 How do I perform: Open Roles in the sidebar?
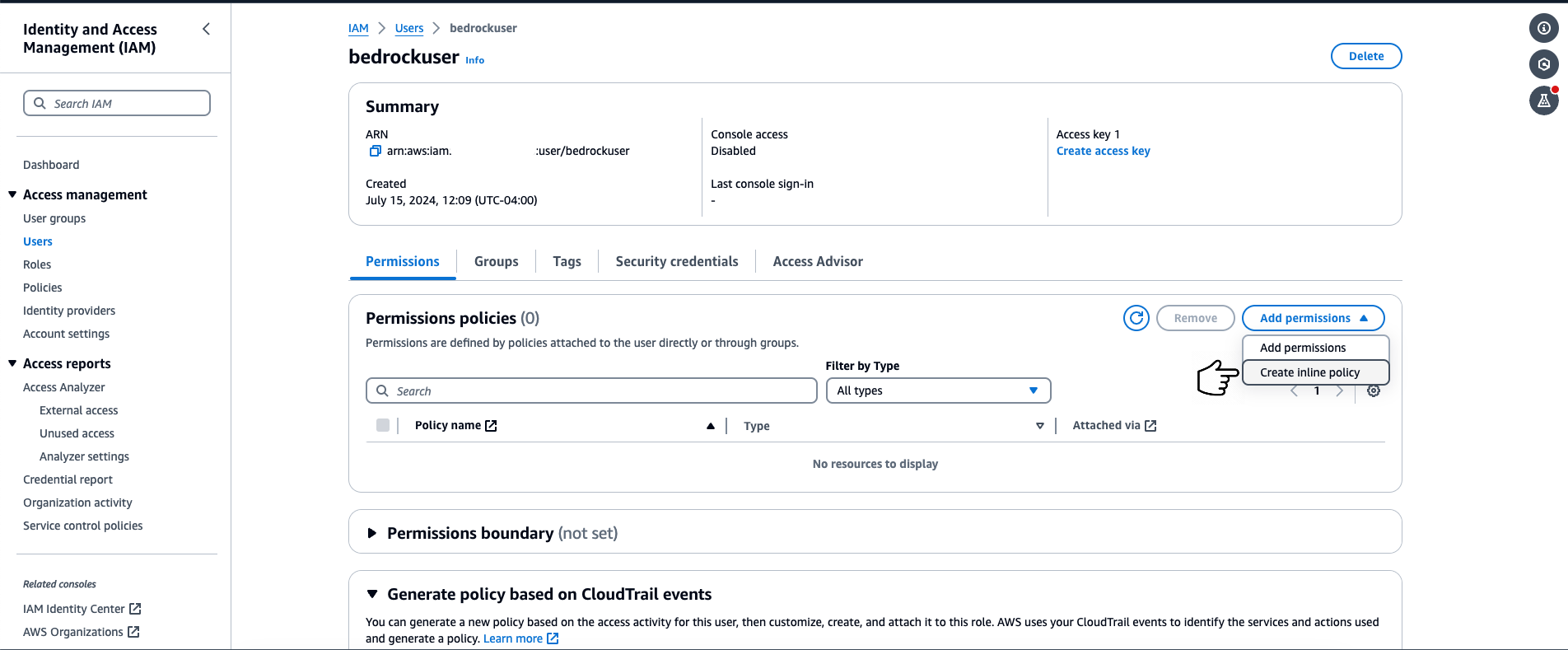[x=37, y=264]
